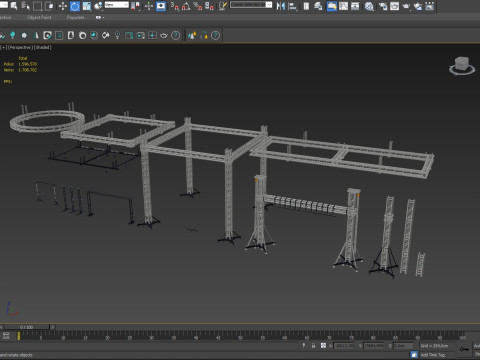Click the Select and Manipulate icon
The width and height of the screenshot is (480, 360).
pyautogui.click(x=149, y=6)
